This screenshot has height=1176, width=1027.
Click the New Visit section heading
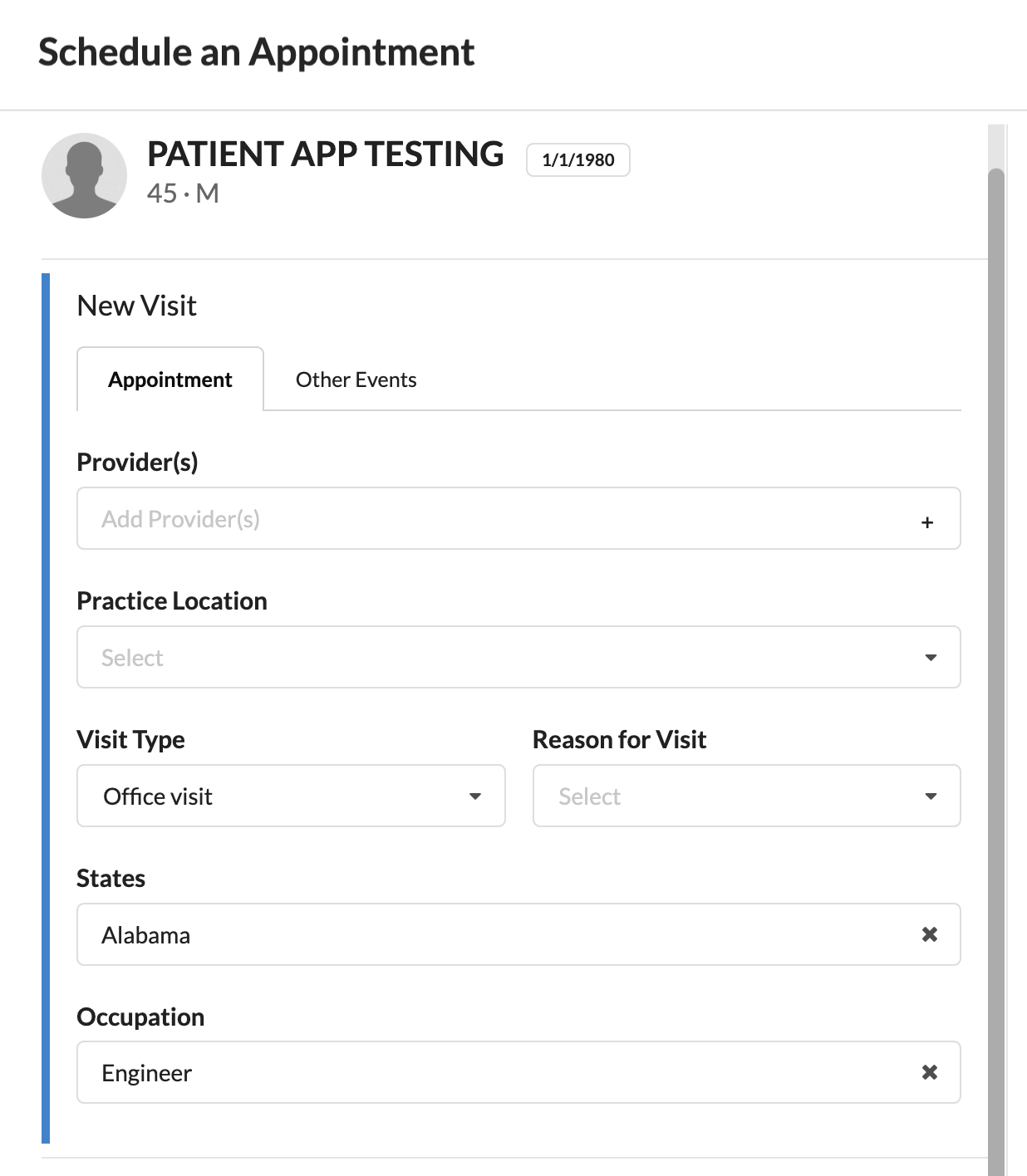[x=137, y=306]
